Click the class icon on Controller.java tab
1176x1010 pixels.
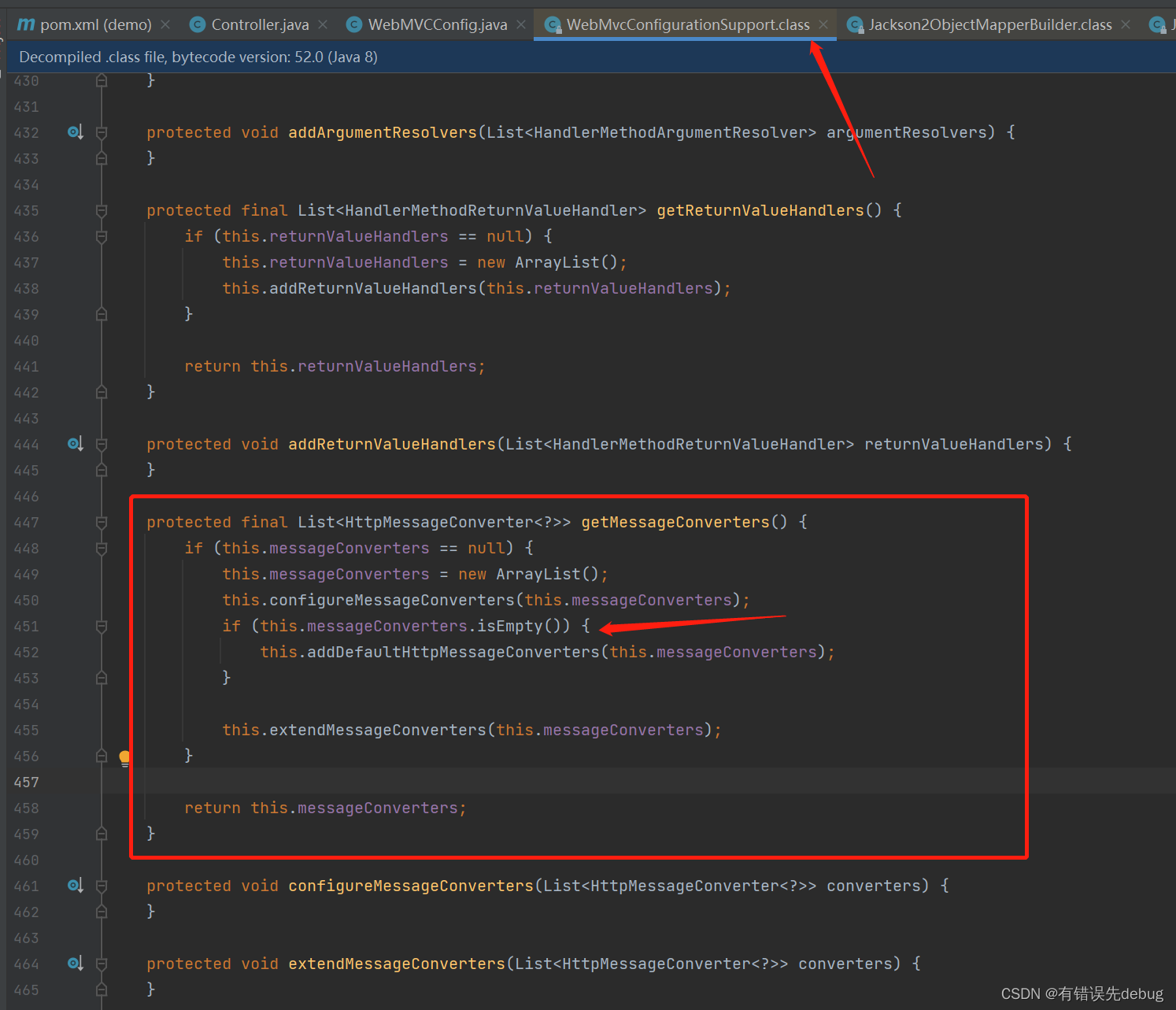(198, 24)
